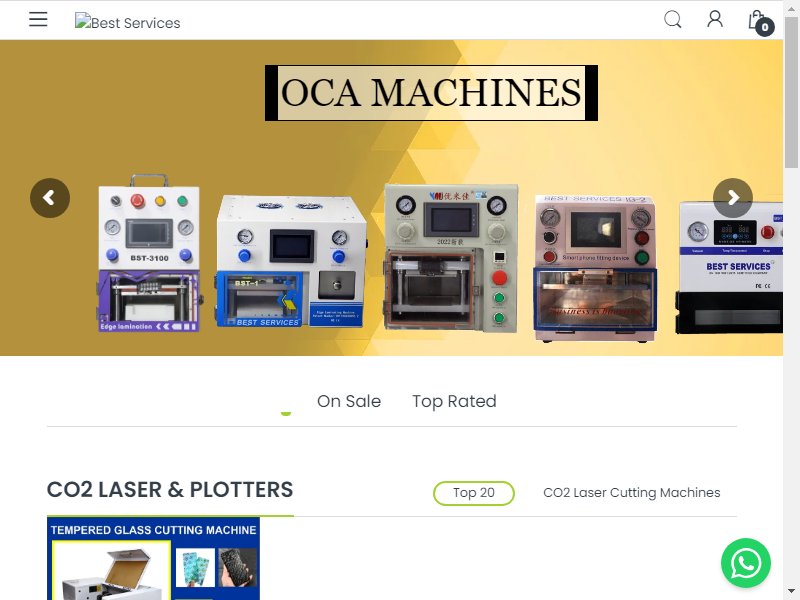Select the Top 20 filter pill
Viewport: 800px width, 600px height.
473,493
